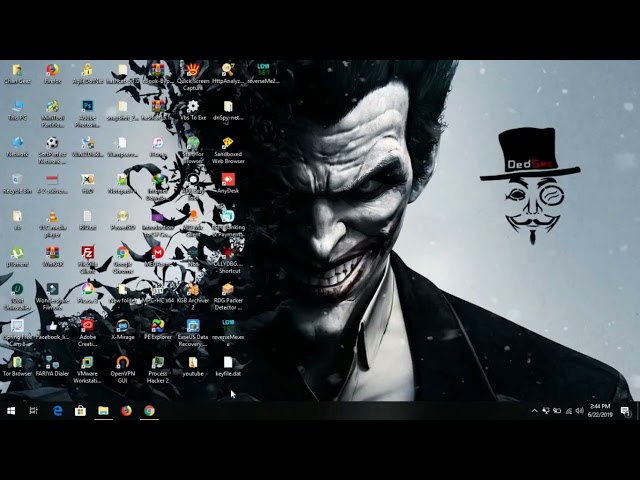640x480 pixels.
Task: Switch to File Explorer on taskbar
Action: [x=103, y=411]
